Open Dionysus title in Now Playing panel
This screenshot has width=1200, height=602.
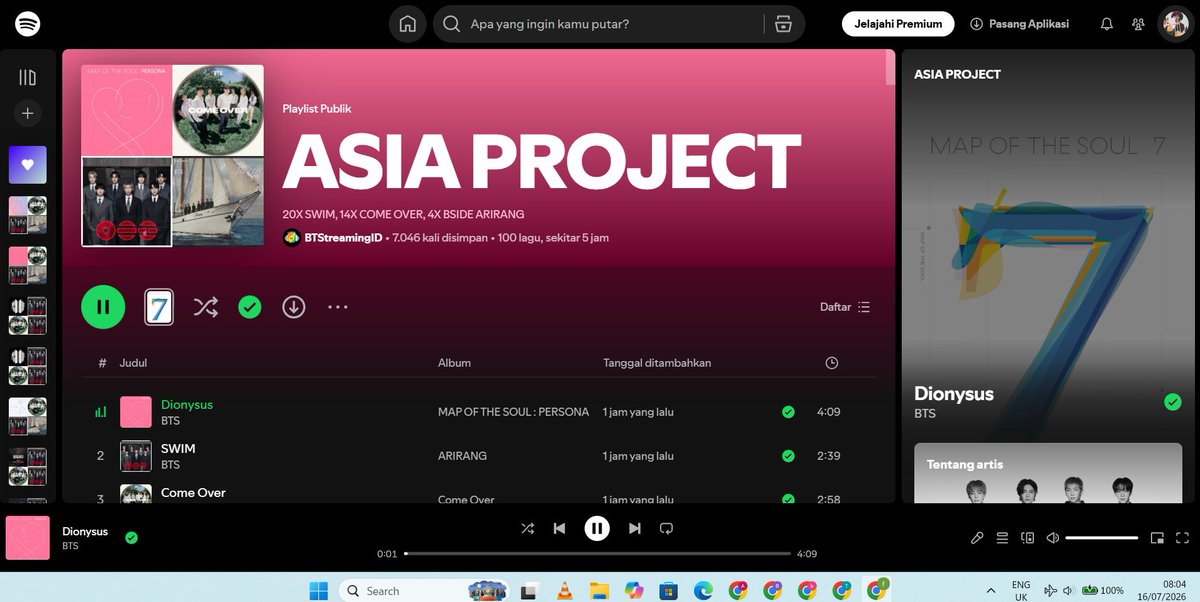click(x=954, y=394)
